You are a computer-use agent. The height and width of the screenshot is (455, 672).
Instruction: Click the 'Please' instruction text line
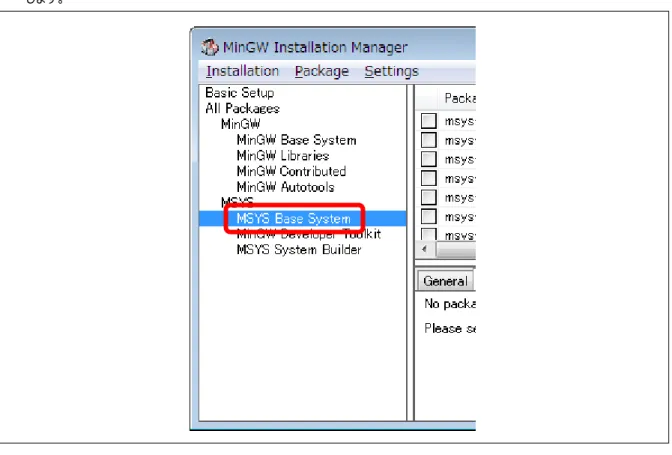point(450,328)
